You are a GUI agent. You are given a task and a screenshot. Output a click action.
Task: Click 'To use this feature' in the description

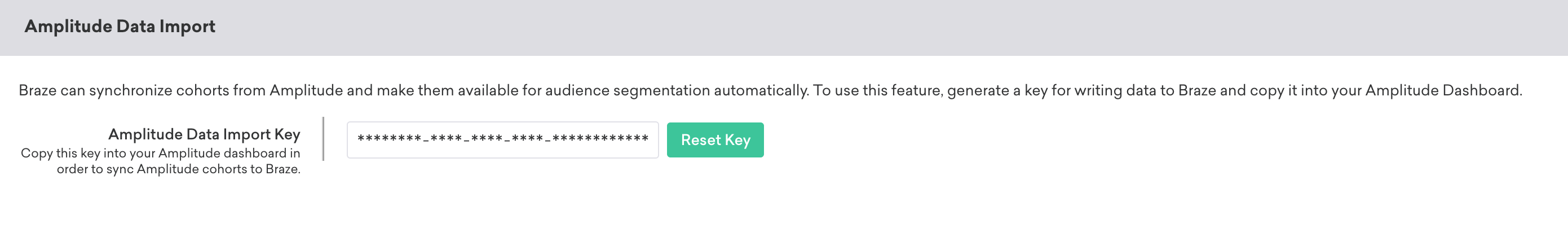pos(877,90)
